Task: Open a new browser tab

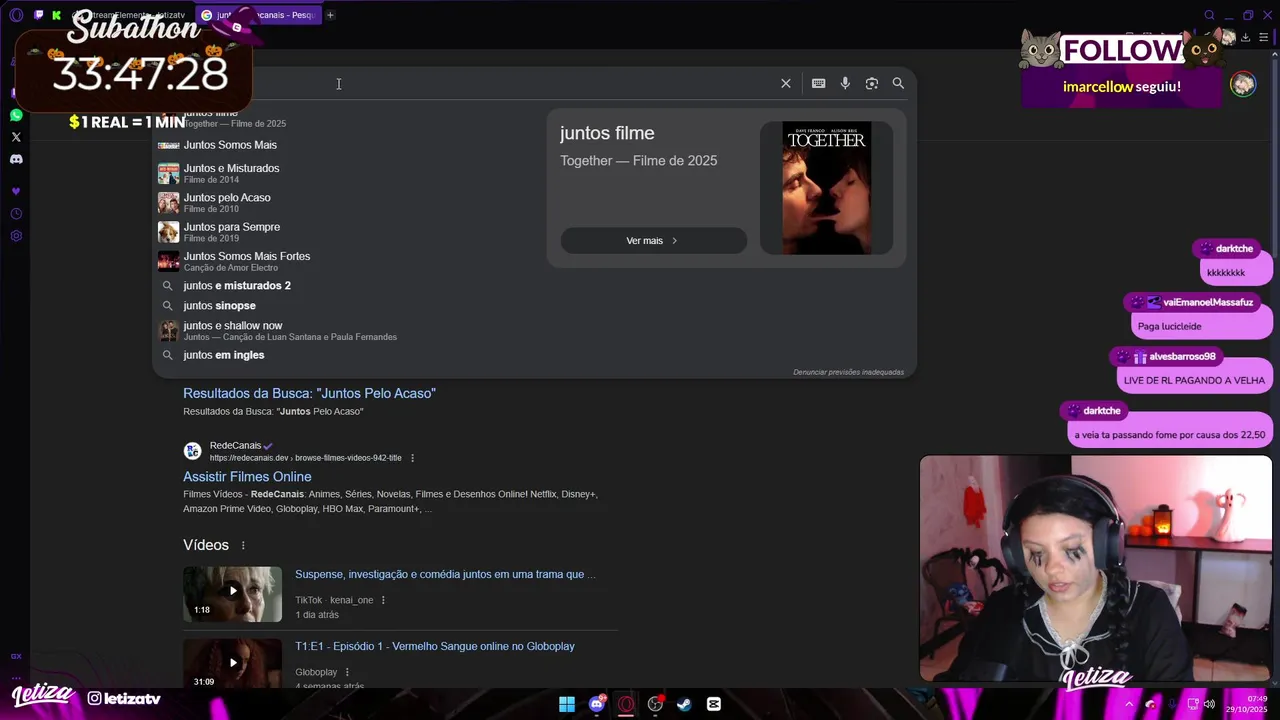Action: (x=330, y=15)
